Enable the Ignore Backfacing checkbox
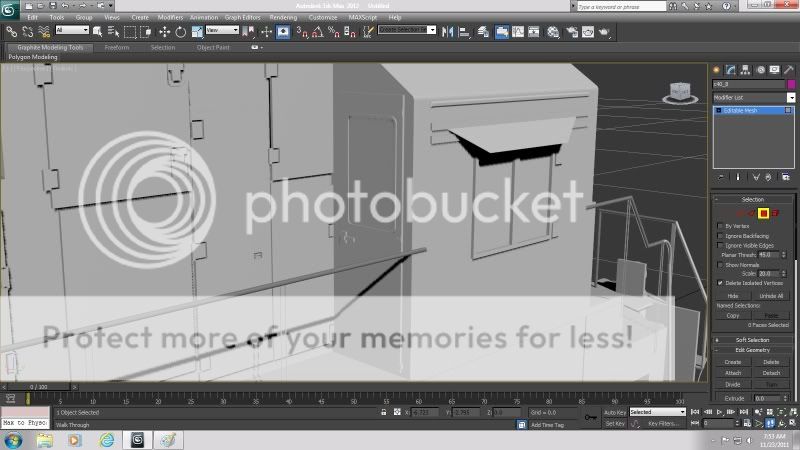Viewport: 800px width, 450px height. [x=720, y=236]
